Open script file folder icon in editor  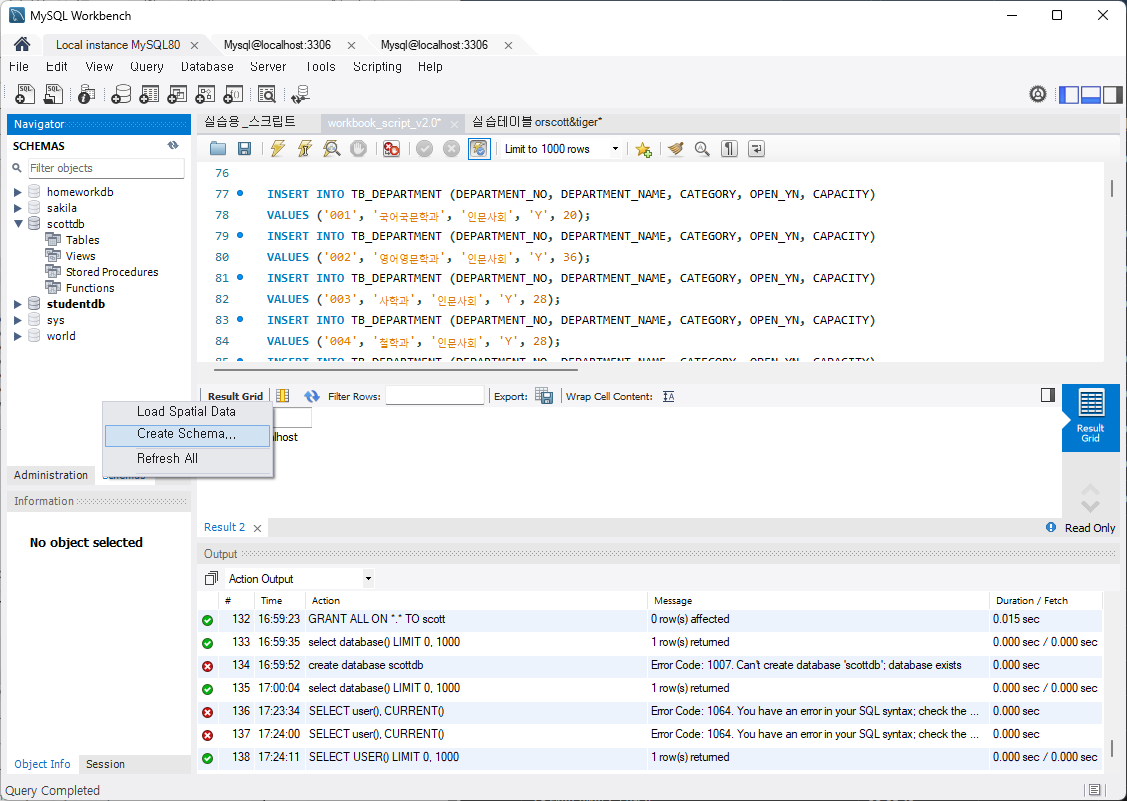pyautogui.click(x=218, y=149)
